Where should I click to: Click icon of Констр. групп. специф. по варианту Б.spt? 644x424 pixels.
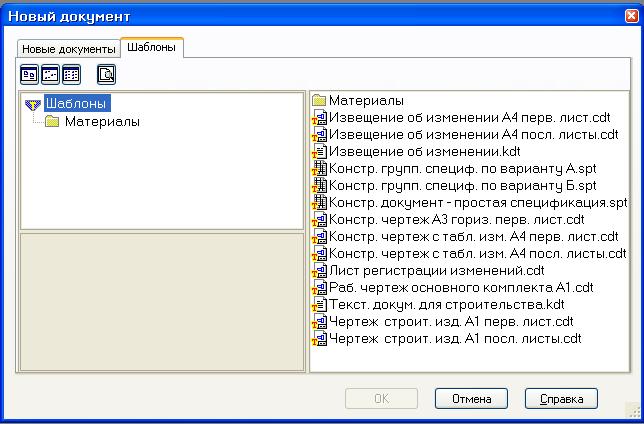point(319,186)
